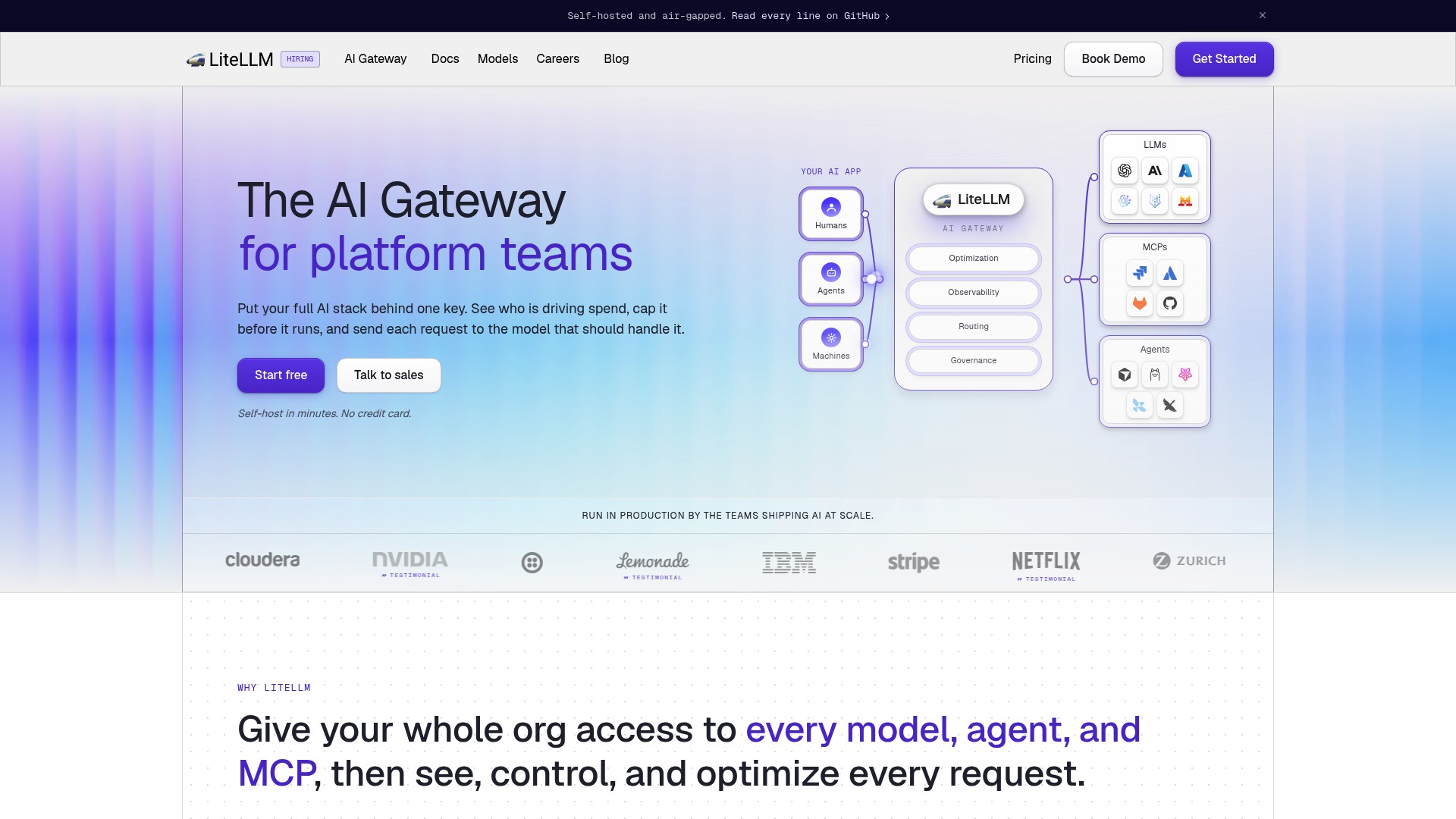Select the Optimization pill

click(974, 259)
